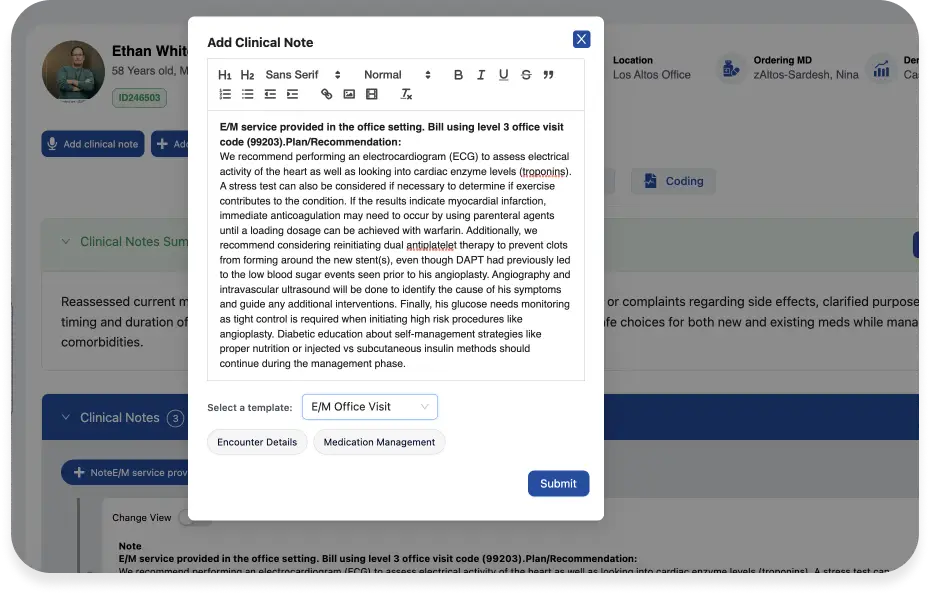930x595 pixels.
Task: Insert a hyperlink in the note
Action: pyautogui.click(x=326, y=94)
